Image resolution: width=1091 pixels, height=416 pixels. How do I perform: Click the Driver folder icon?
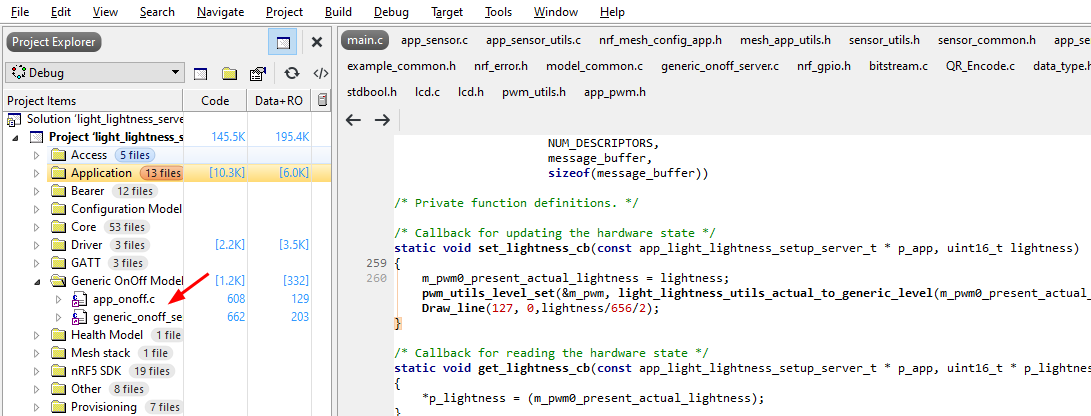point(58,245)
